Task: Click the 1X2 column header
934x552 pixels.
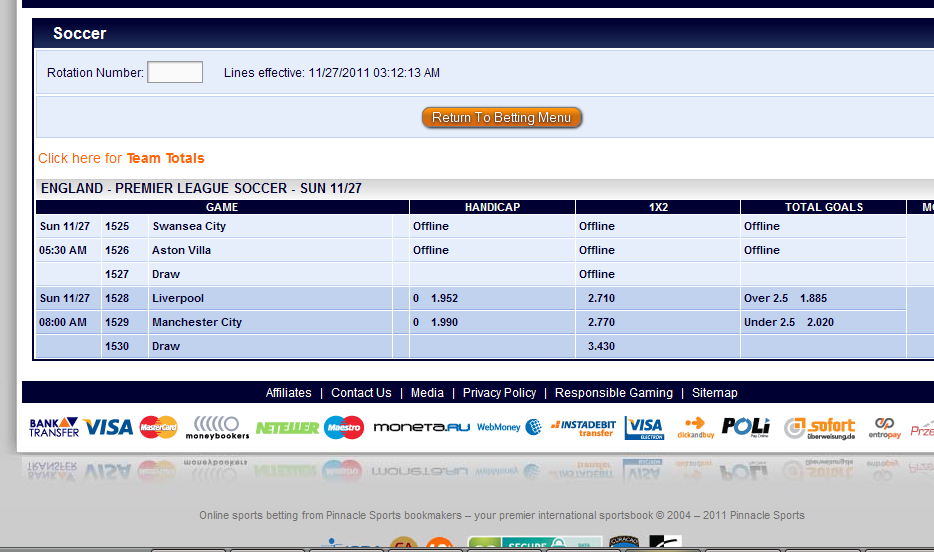Action: coord(658,207)
